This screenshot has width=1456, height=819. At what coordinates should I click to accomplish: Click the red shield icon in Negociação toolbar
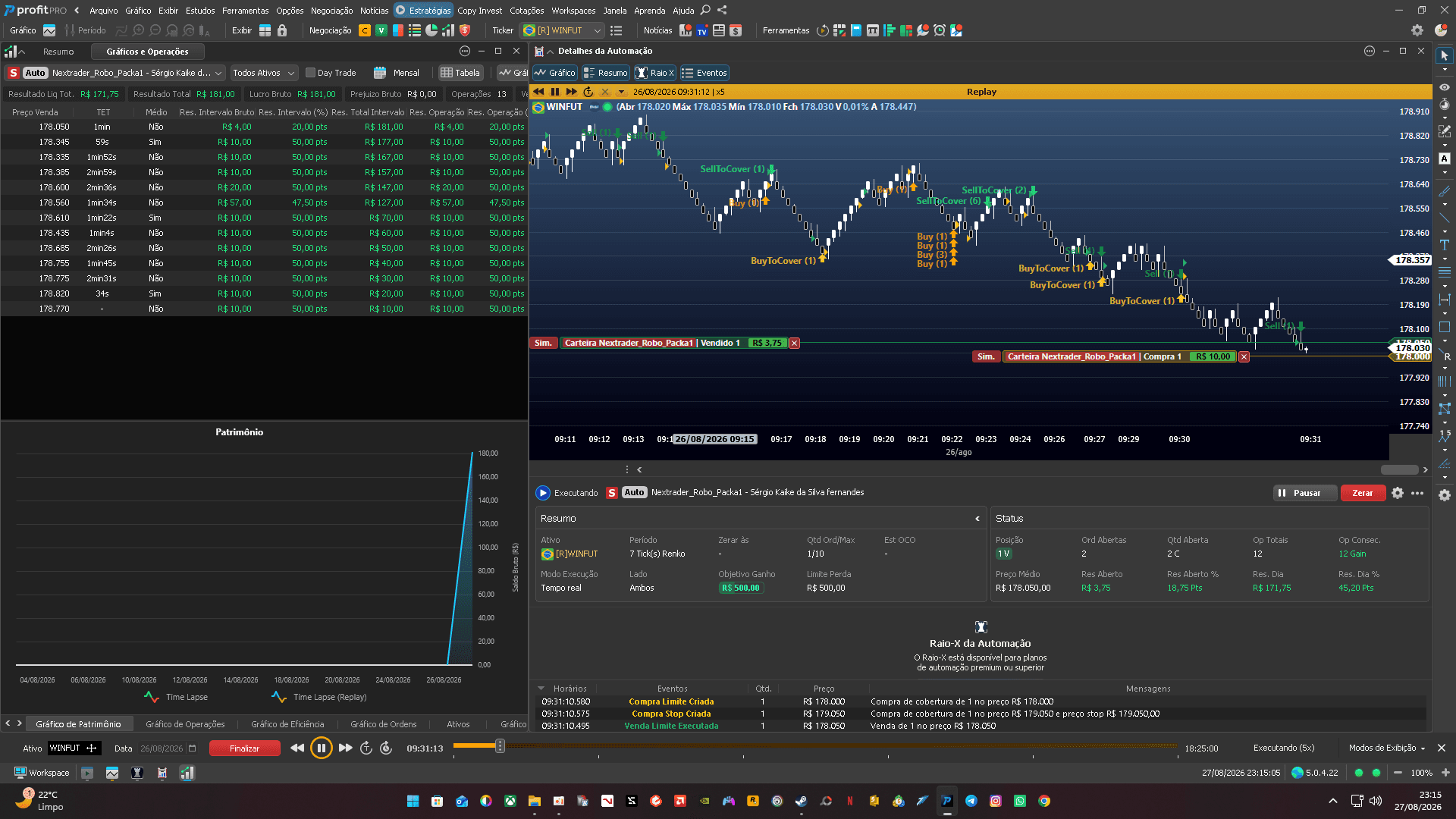coord(465,30)
